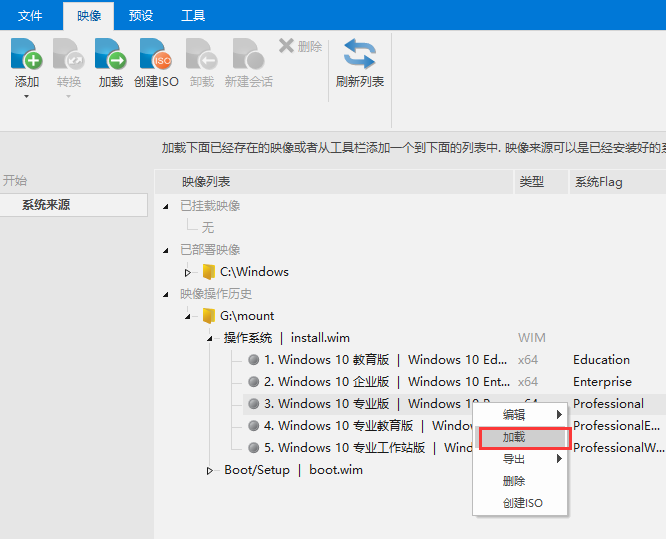666x539 pixels.
Task: Click the 卸载 (Unload) toolbar icon
Action: tap(201, 54)
